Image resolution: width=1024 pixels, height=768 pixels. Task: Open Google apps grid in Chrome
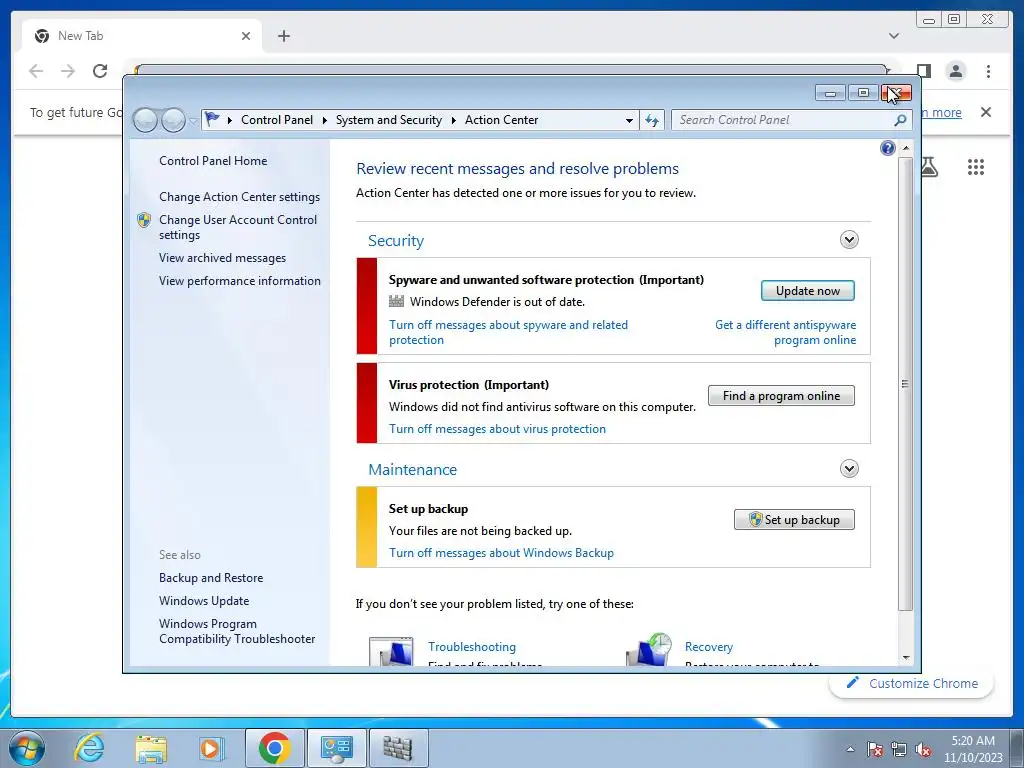pyautogui.click(x=976, y=167)
